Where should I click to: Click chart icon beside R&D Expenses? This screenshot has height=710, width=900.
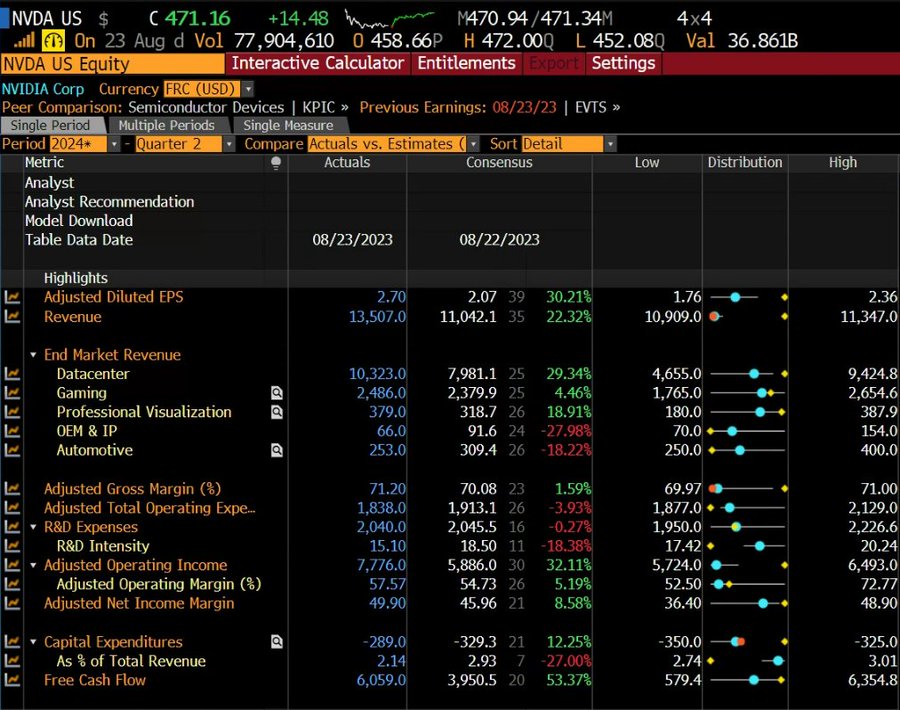click(x=11, y=527)
